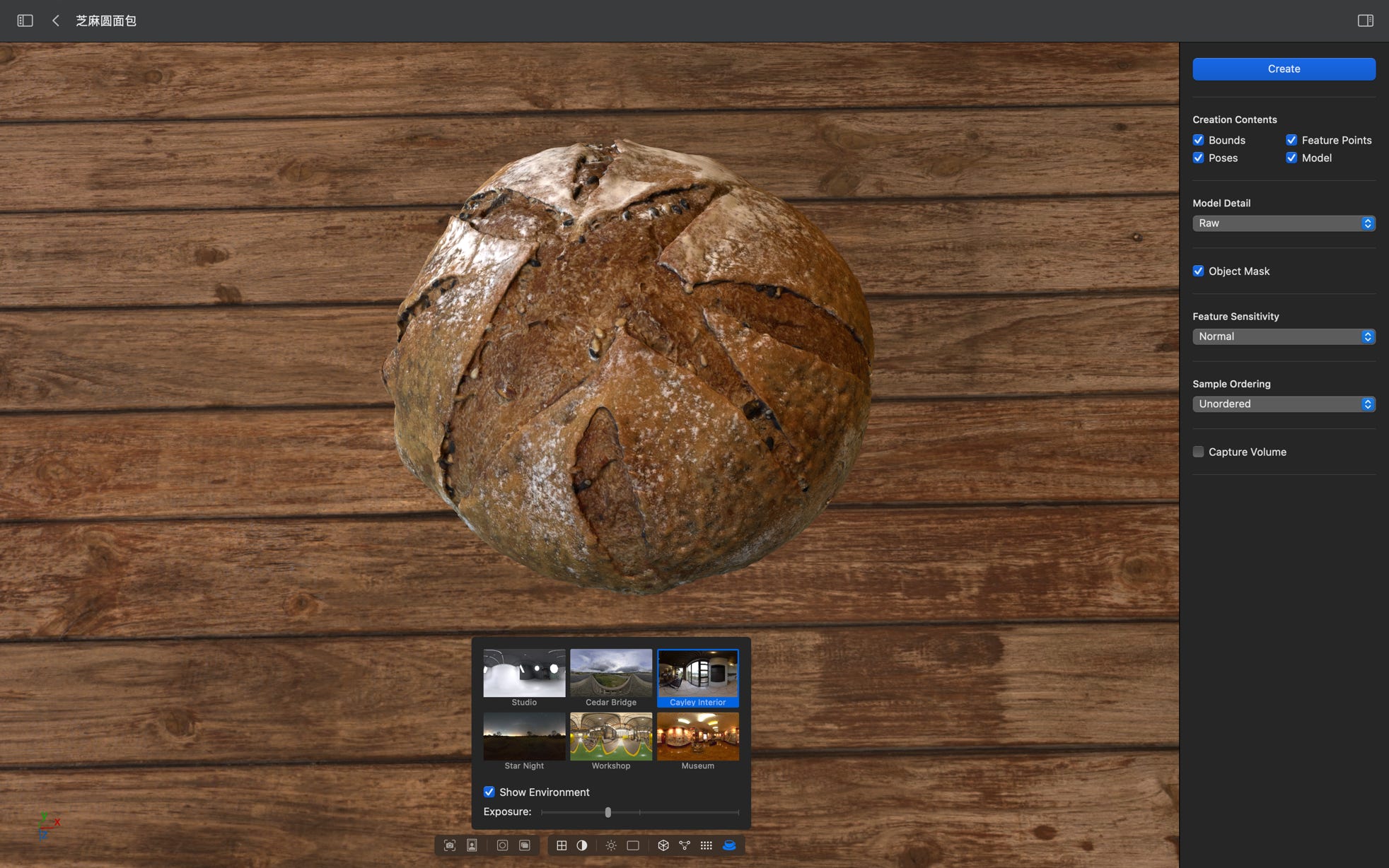Click the portrait frame icon in toolbar
The height and width of the screenshot is (868, 1389).
pyautogui.click(x=472, y=845)
